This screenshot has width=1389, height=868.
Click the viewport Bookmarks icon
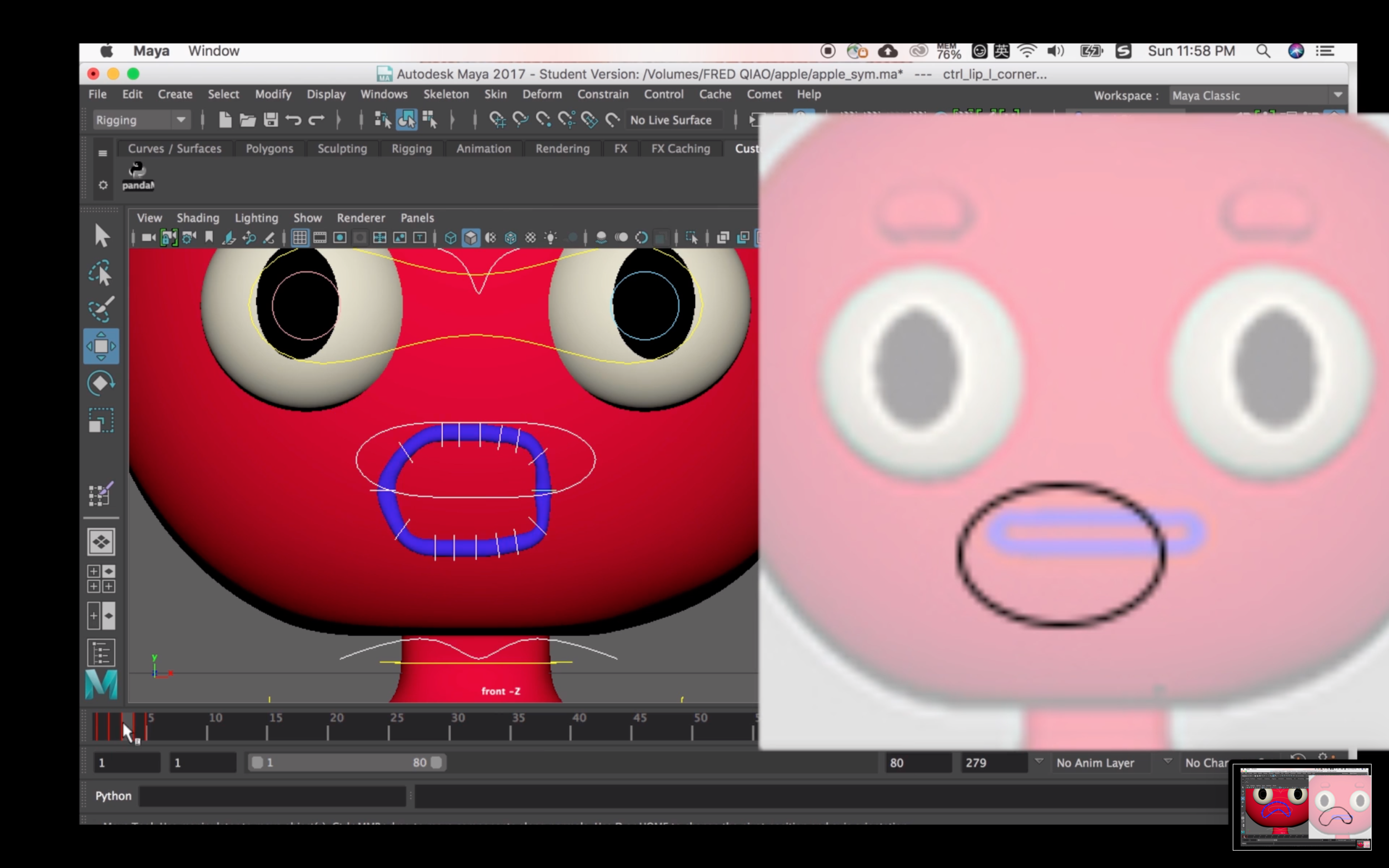click(209, 238)
